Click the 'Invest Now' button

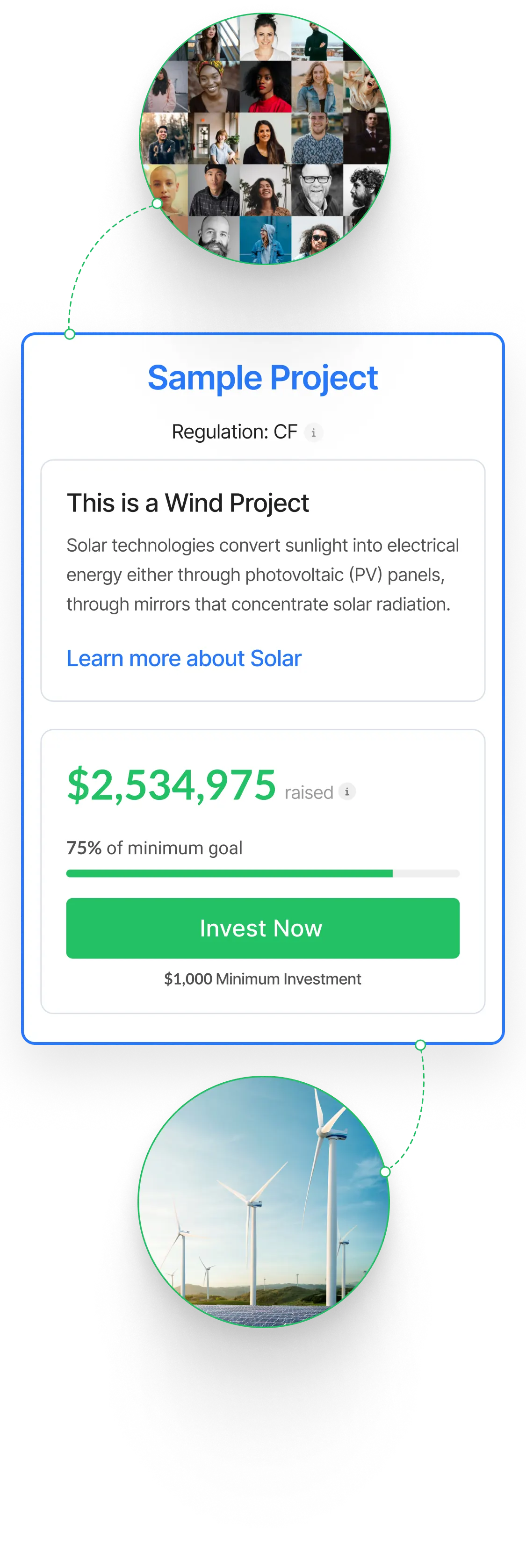262,928
